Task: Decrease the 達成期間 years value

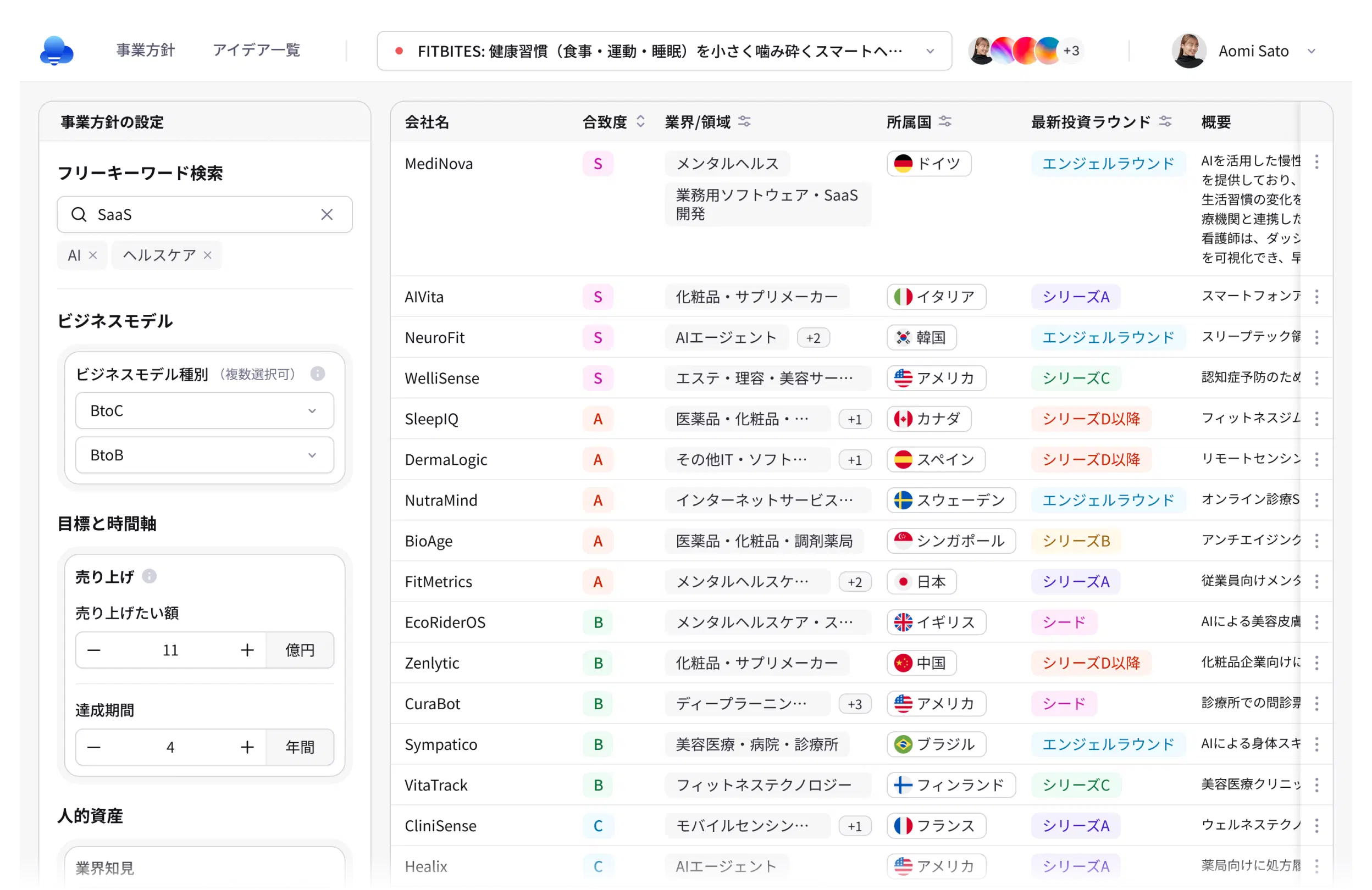Action: pos(94,747)
